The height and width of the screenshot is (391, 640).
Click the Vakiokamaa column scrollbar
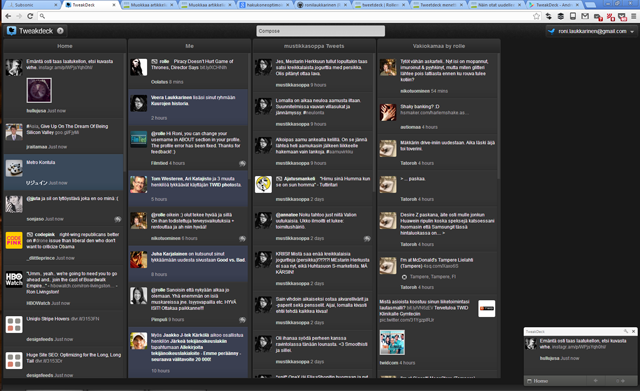tap(498, 116)
